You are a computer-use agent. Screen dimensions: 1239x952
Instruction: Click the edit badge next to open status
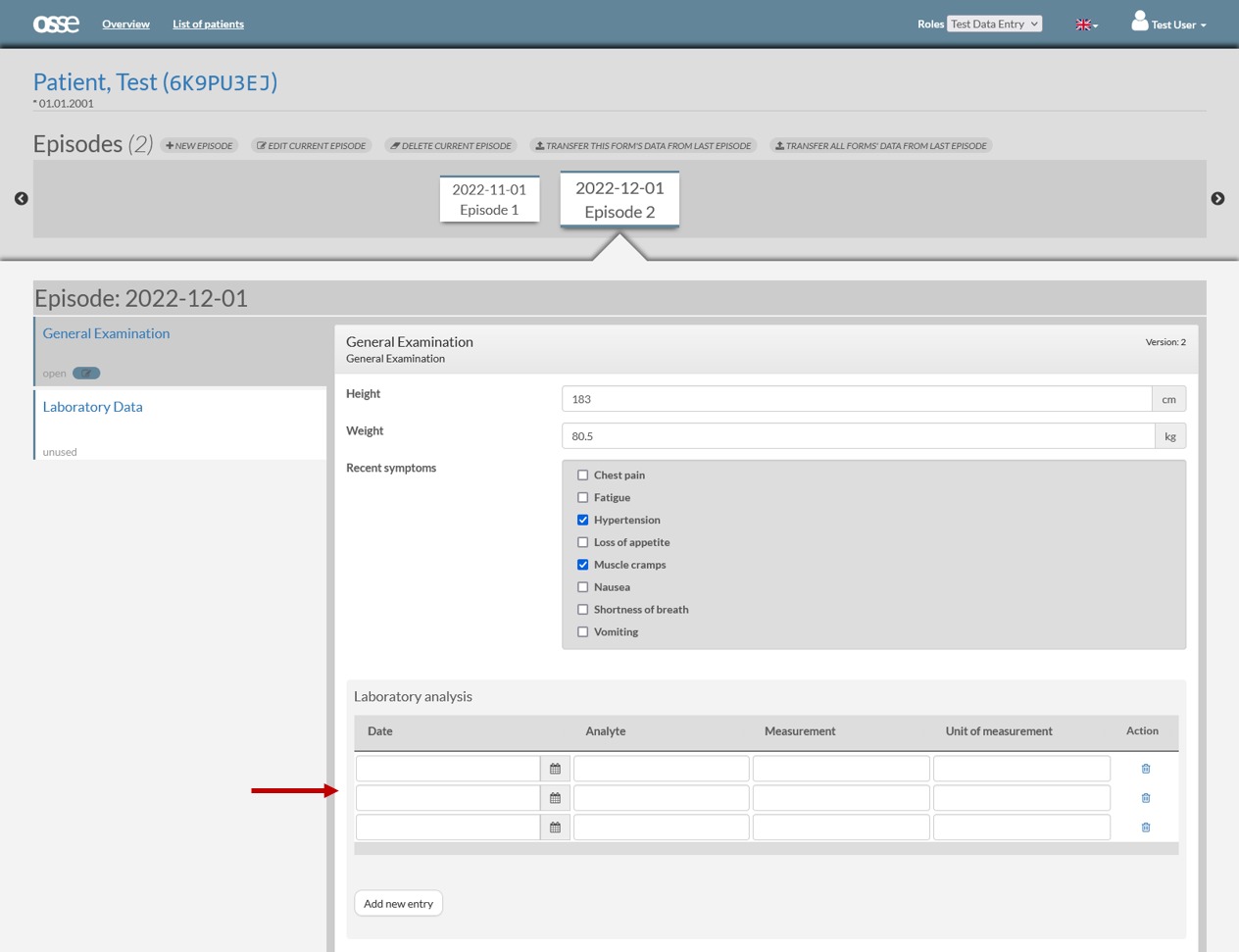pos(86,373)
